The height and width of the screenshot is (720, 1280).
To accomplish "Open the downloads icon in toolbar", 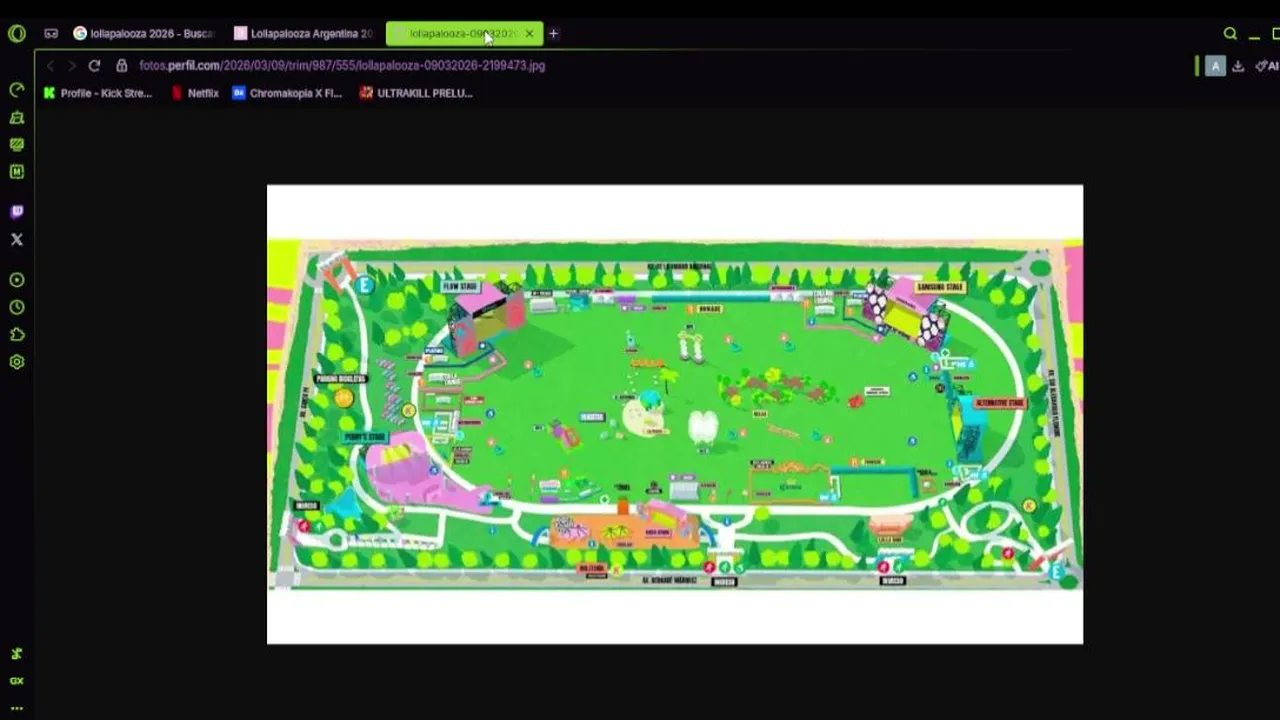I will tap(1238, 66).
